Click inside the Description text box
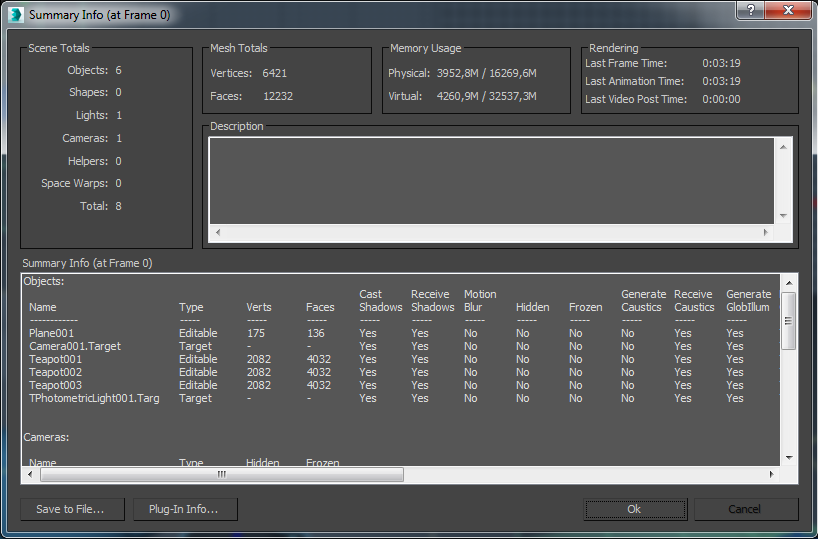Viewport: 818px width, 539px height. click(492, 181)
